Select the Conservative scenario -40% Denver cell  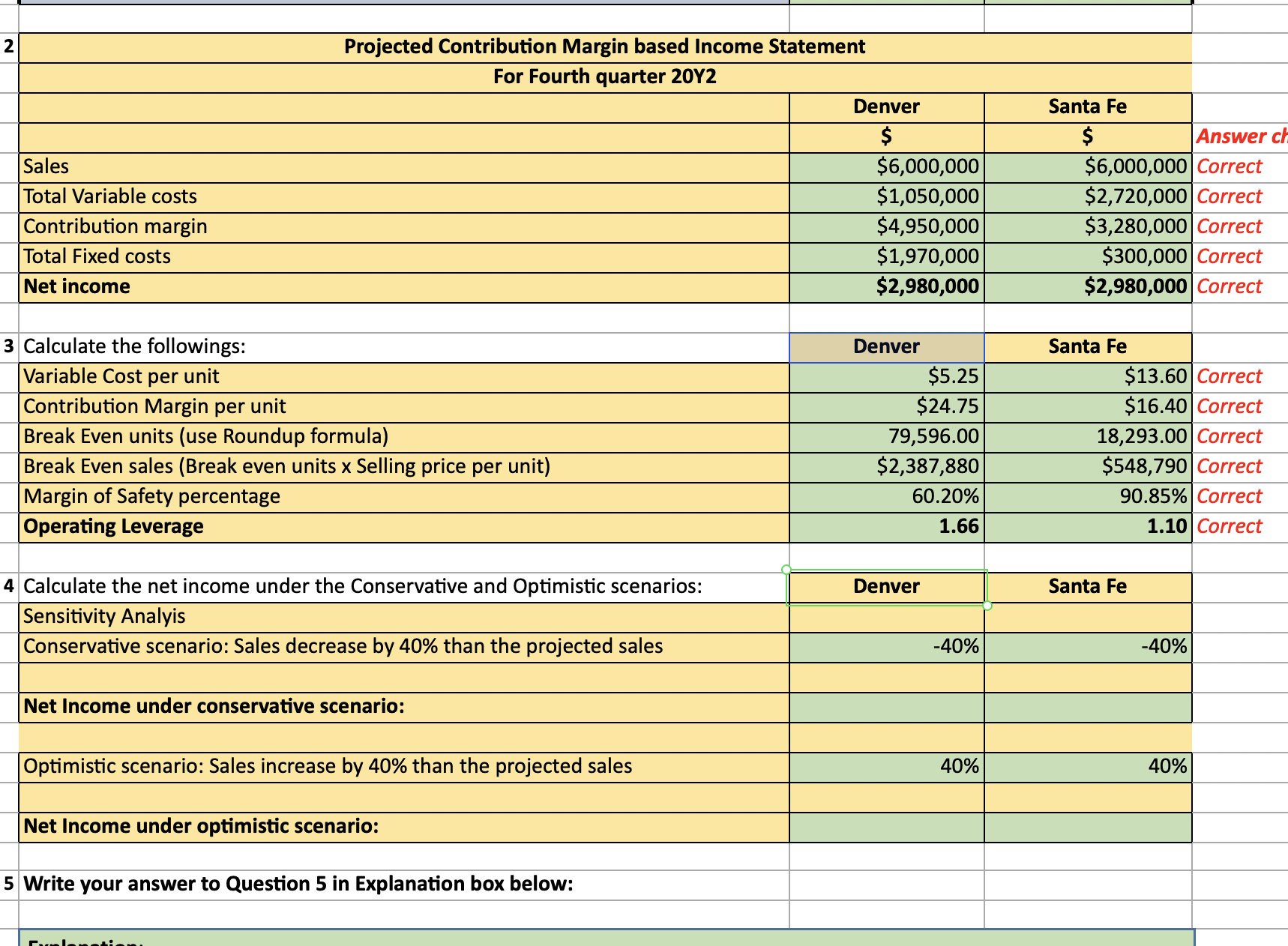(886, 645)
